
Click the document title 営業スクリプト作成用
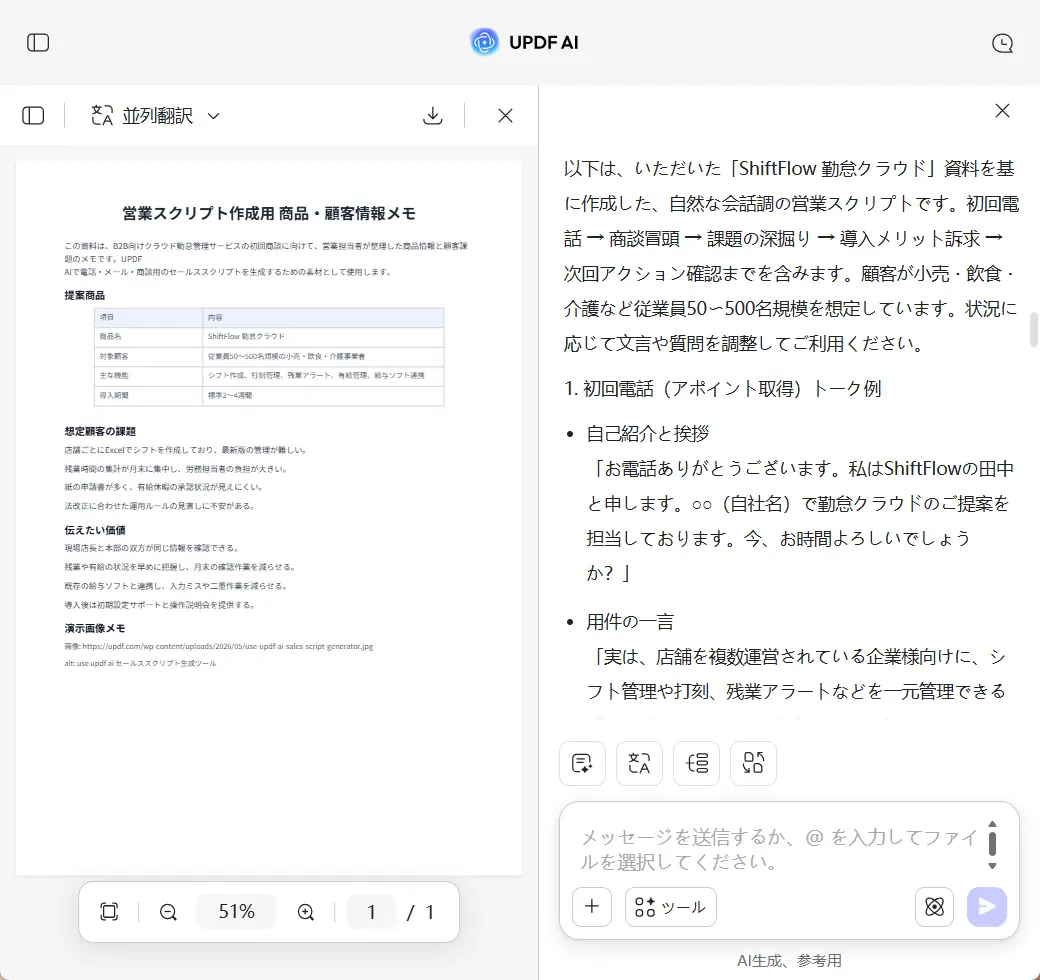pos(269,214)
